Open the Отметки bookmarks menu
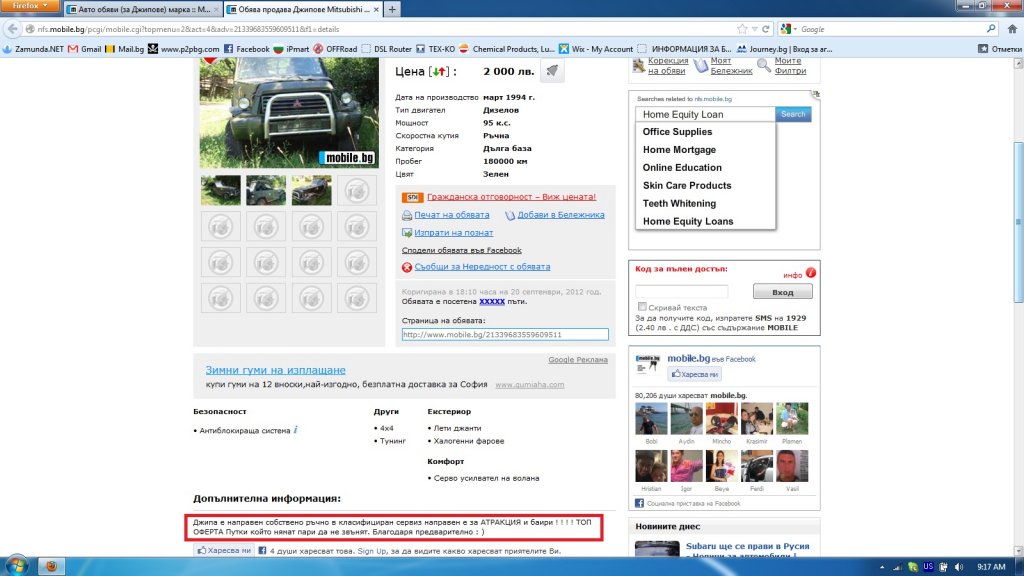 point(1000,49)
